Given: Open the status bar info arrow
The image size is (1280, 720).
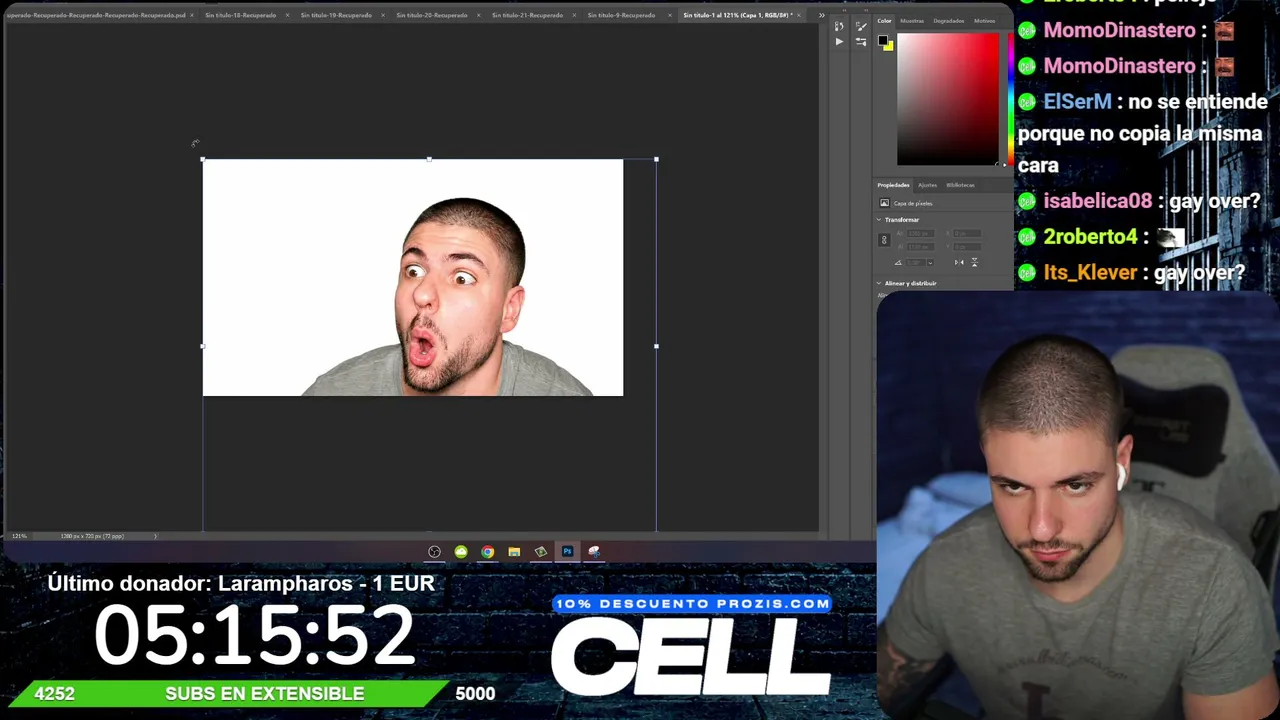Looking at the screenshot, I should 155,536.
